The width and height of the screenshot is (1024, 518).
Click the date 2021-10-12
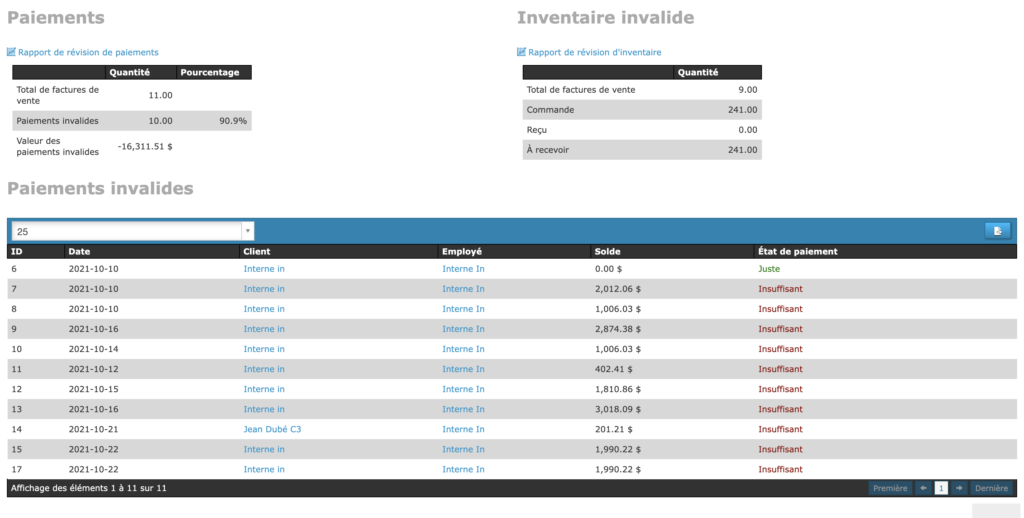coord(93,369)
